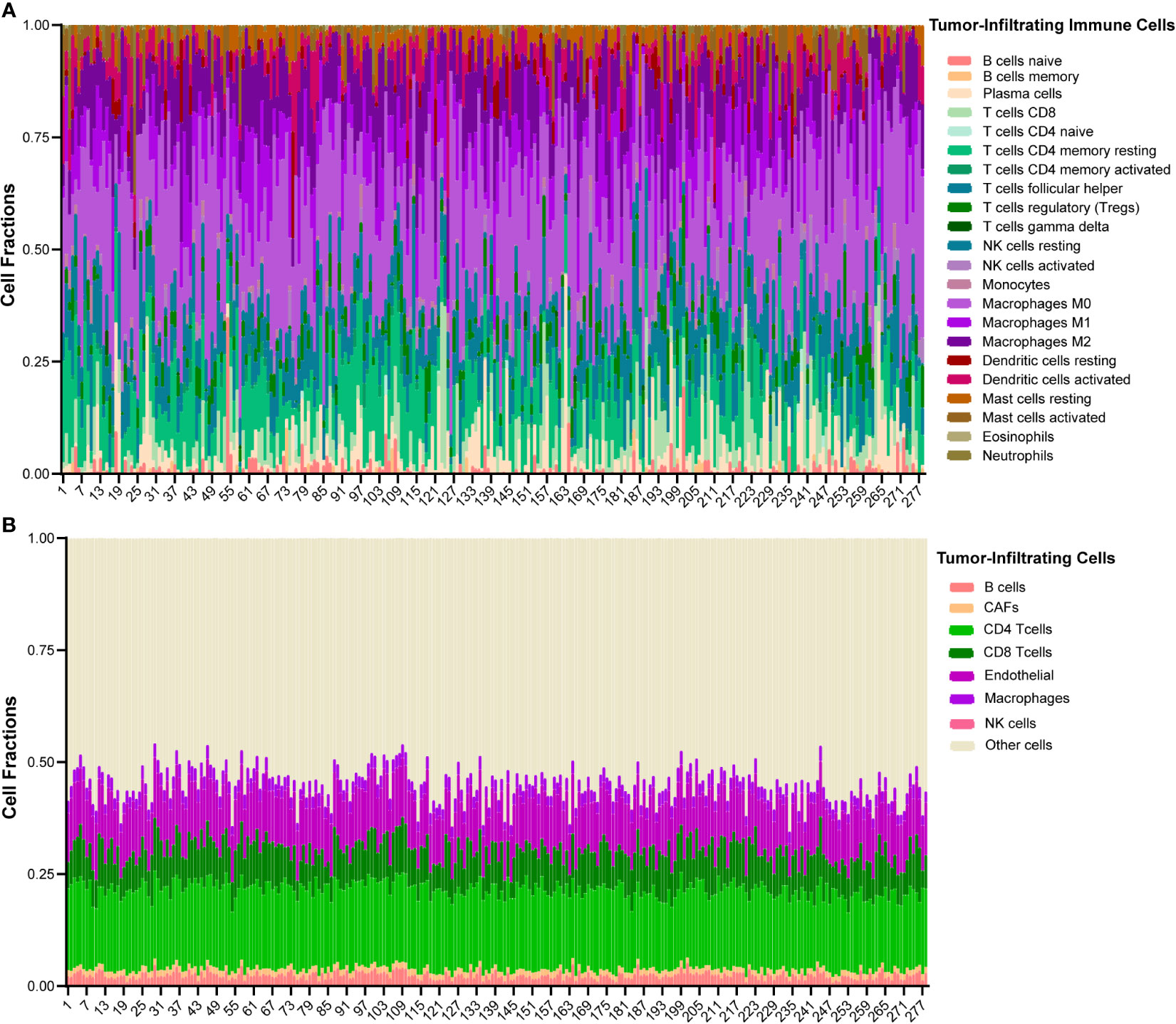Click T cells CD4 memory activated label
The width and height of the screenshot is (1176, 1024).
(1076, 169)
